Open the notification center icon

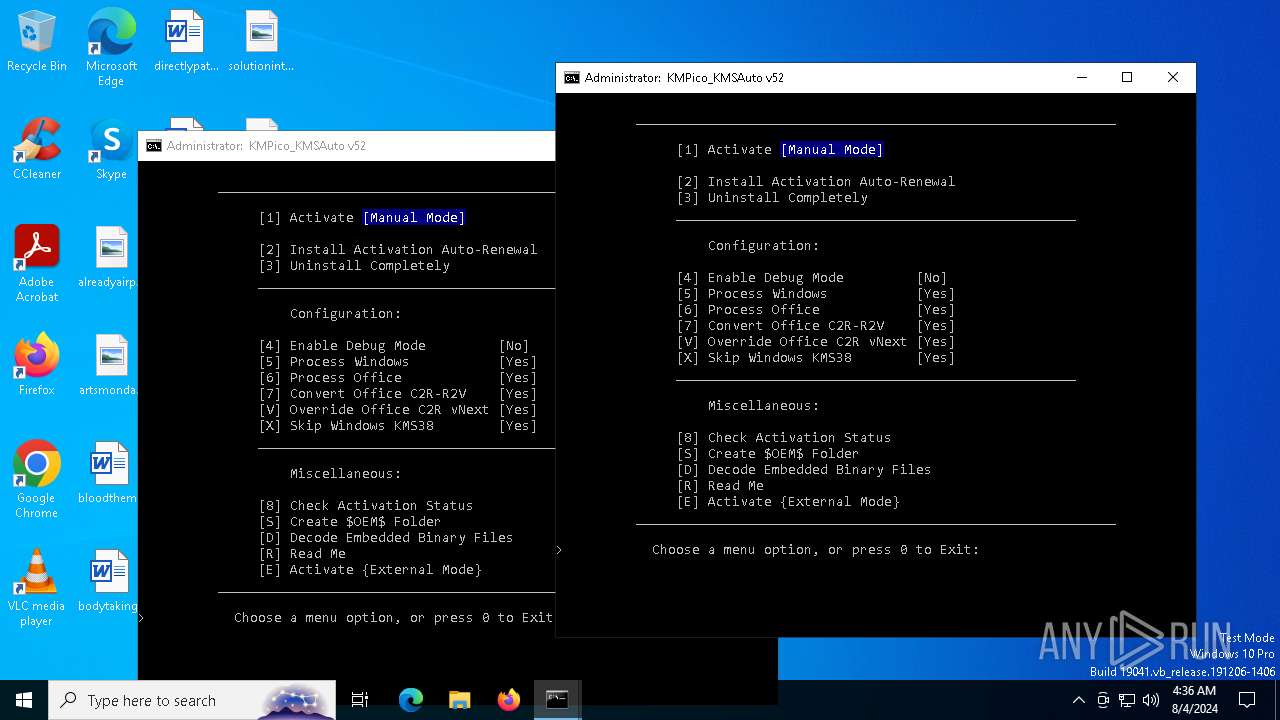tap(1247, 700)
